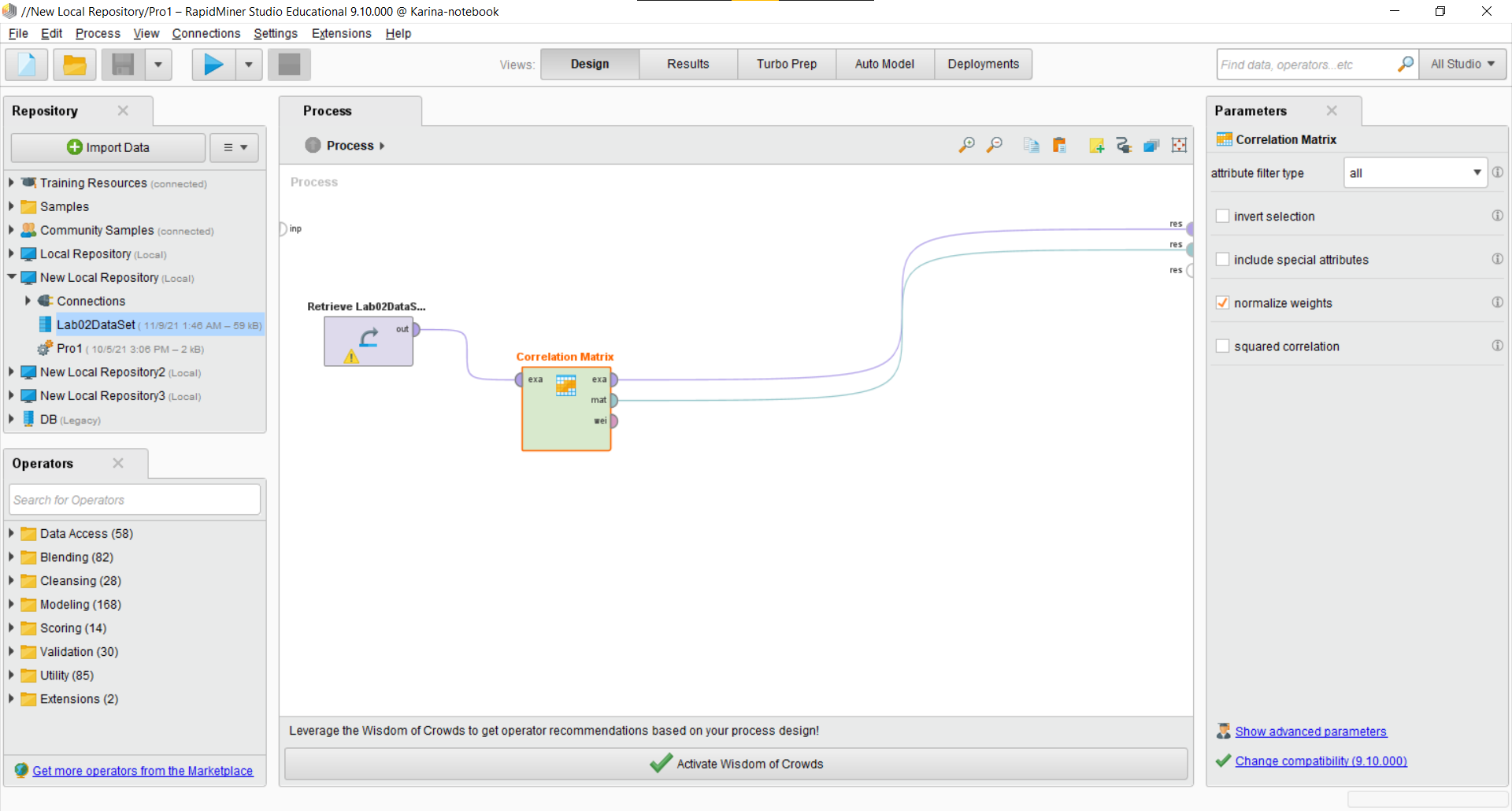Click the Zoom Out magnifier icon
The height and width of the screenshot is (811, 1512).
[x=995, y=145]
